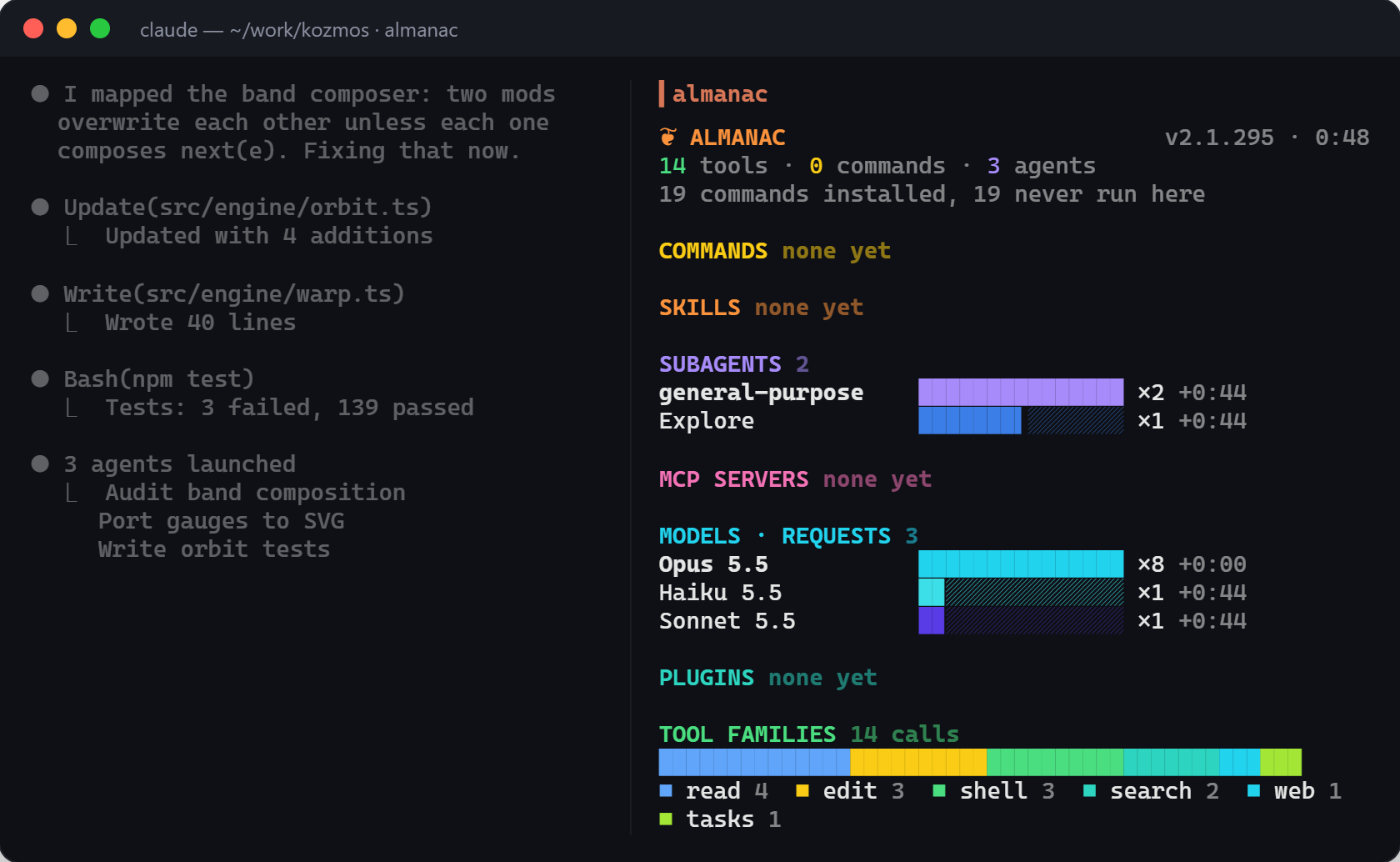Click the SUBAGENTS section heading

coord(720,364)
